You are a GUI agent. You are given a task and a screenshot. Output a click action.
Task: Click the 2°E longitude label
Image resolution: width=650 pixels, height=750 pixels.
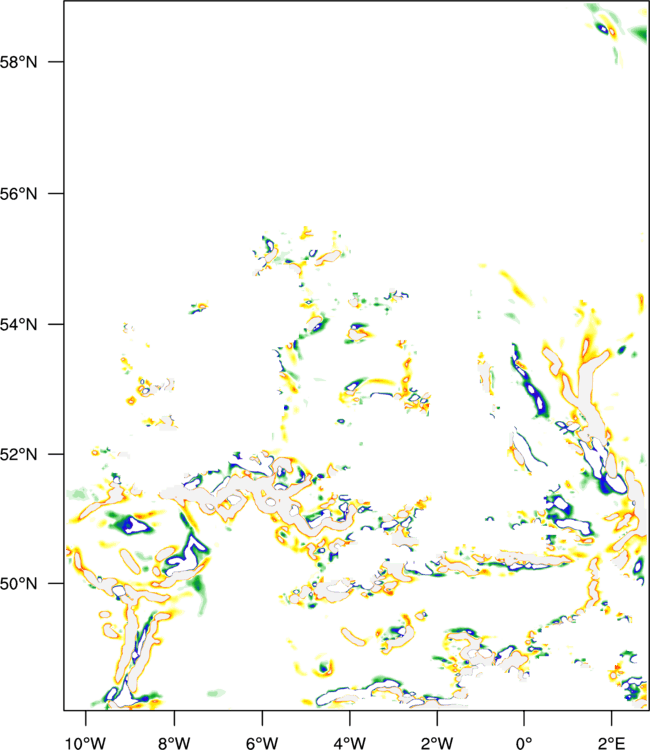click(611, 743)
